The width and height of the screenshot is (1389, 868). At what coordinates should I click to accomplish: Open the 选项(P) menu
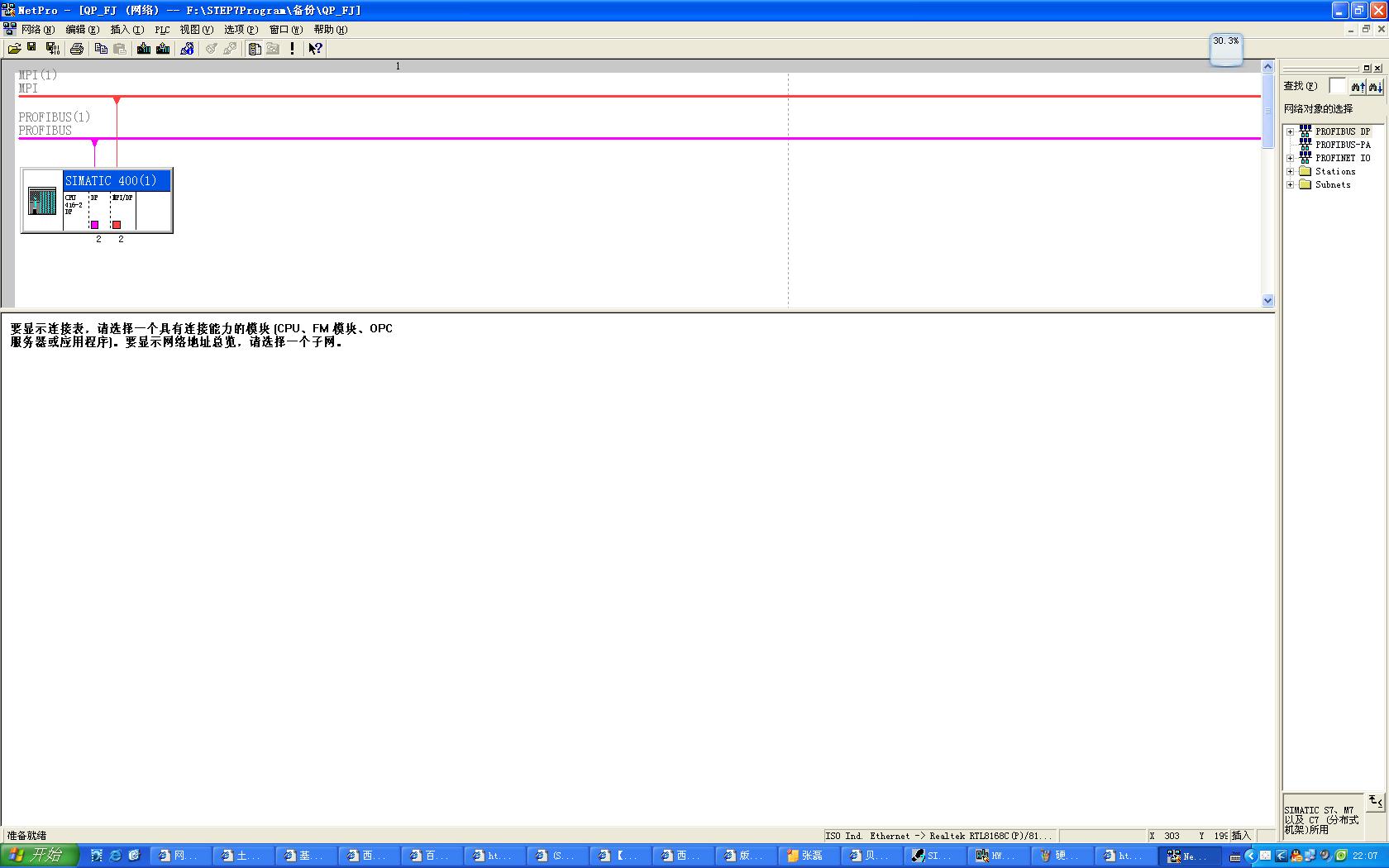[241, 30]
